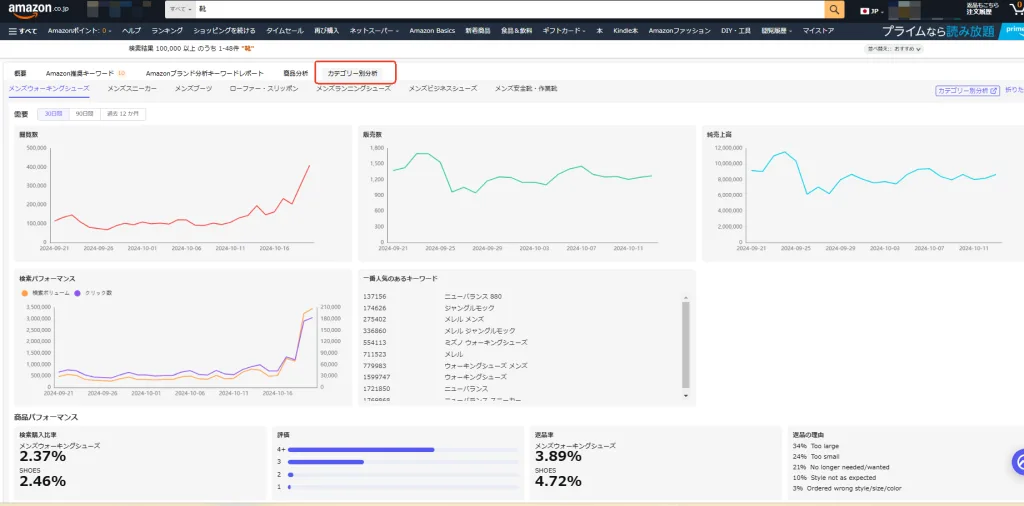Select メンズウォーキングシューズ category tab
This screenshot has height=506, width=1024.
coord(49,88)
